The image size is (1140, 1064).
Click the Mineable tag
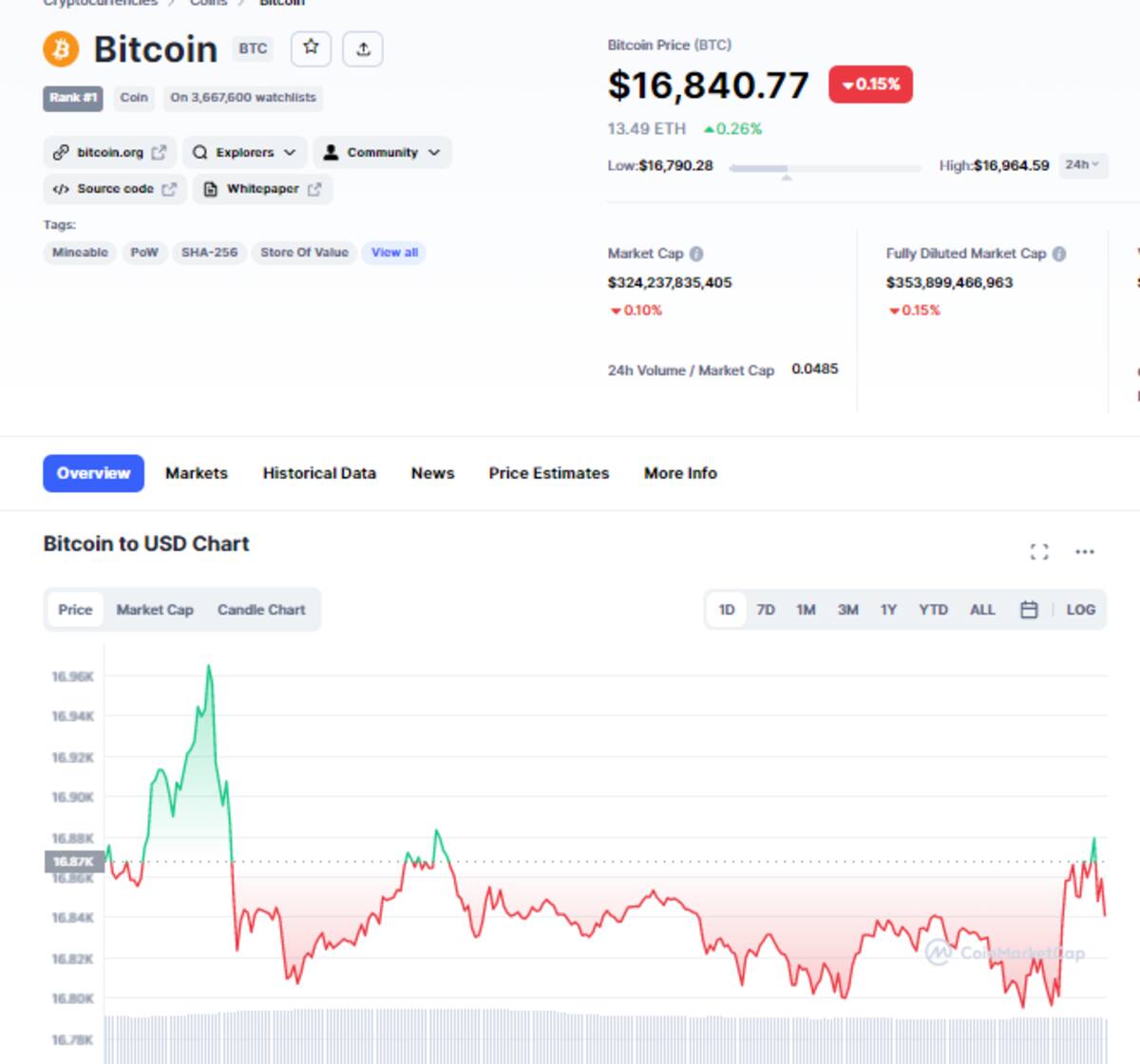[80, 253]
